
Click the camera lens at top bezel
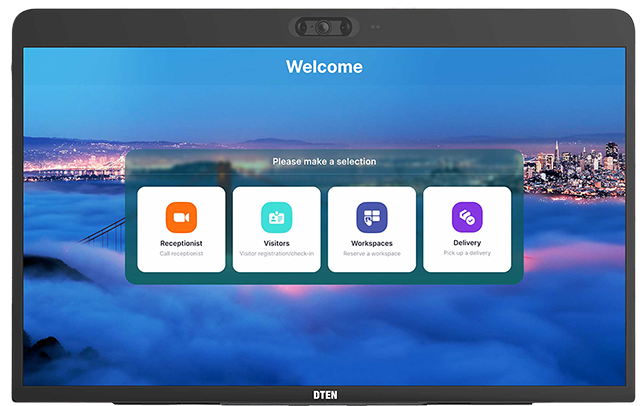[x=324, y=28]
